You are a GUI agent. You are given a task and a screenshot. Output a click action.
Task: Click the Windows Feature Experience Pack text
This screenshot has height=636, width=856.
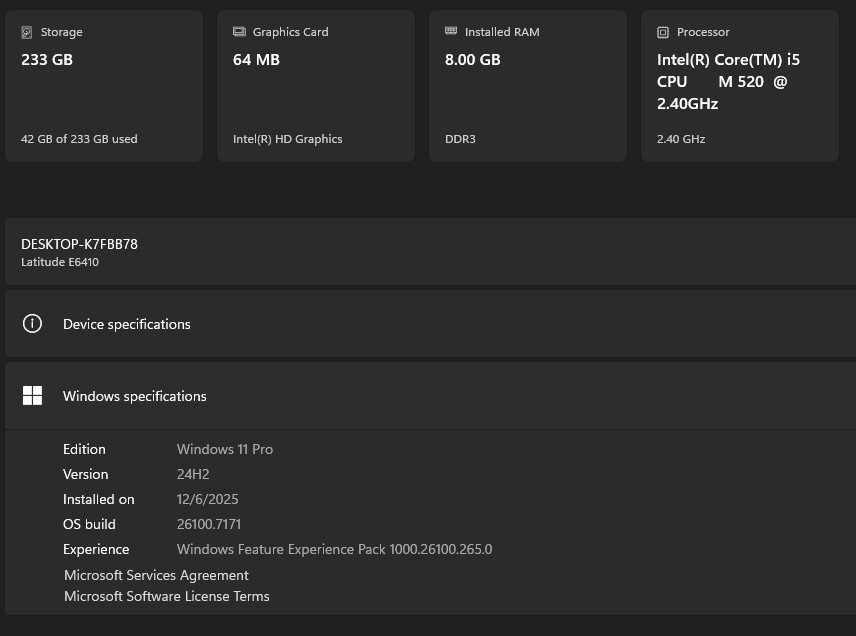tap(334, 549)
